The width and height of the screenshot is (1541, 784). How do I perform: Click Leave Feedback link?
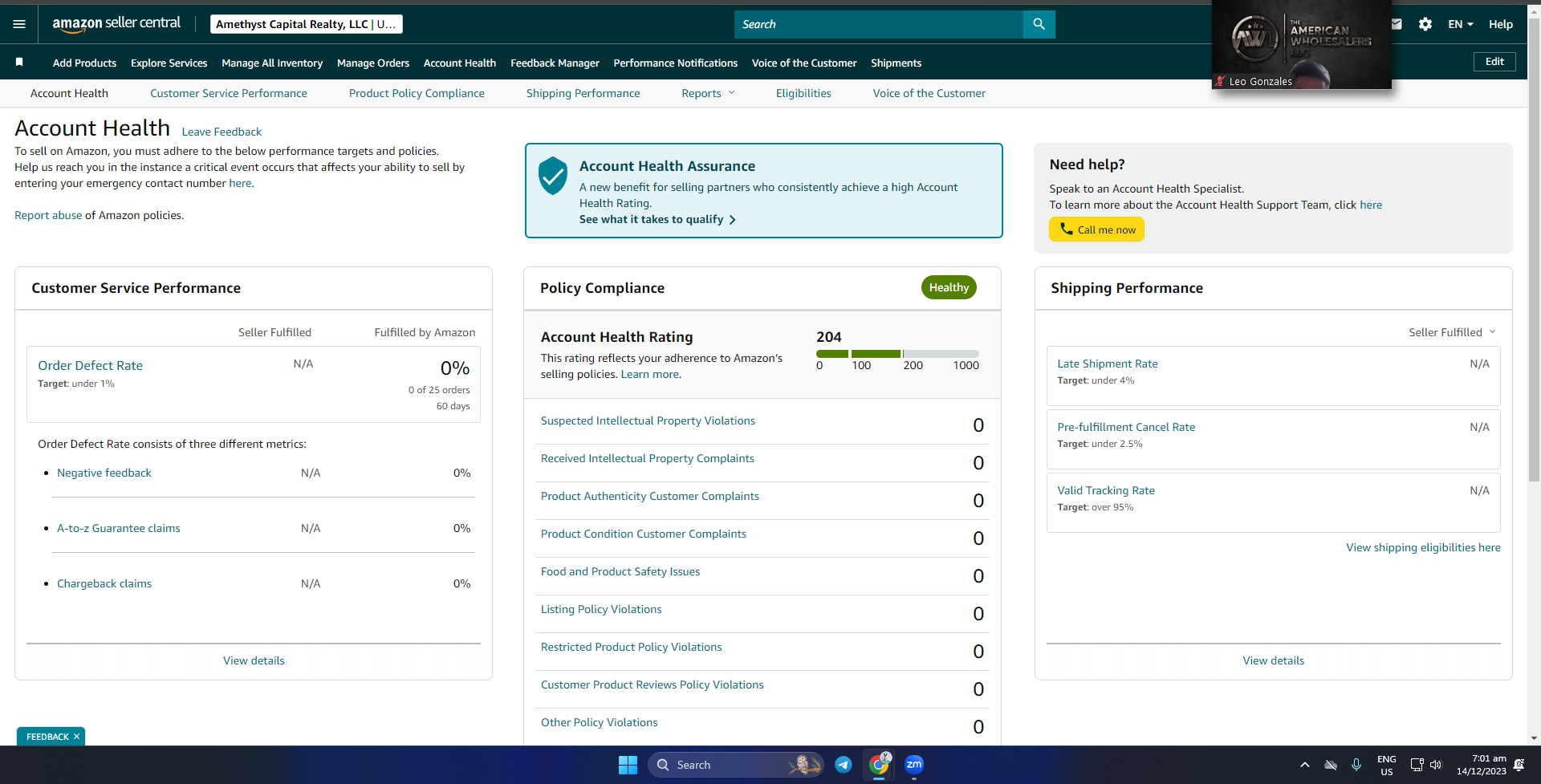coord(222,132)
